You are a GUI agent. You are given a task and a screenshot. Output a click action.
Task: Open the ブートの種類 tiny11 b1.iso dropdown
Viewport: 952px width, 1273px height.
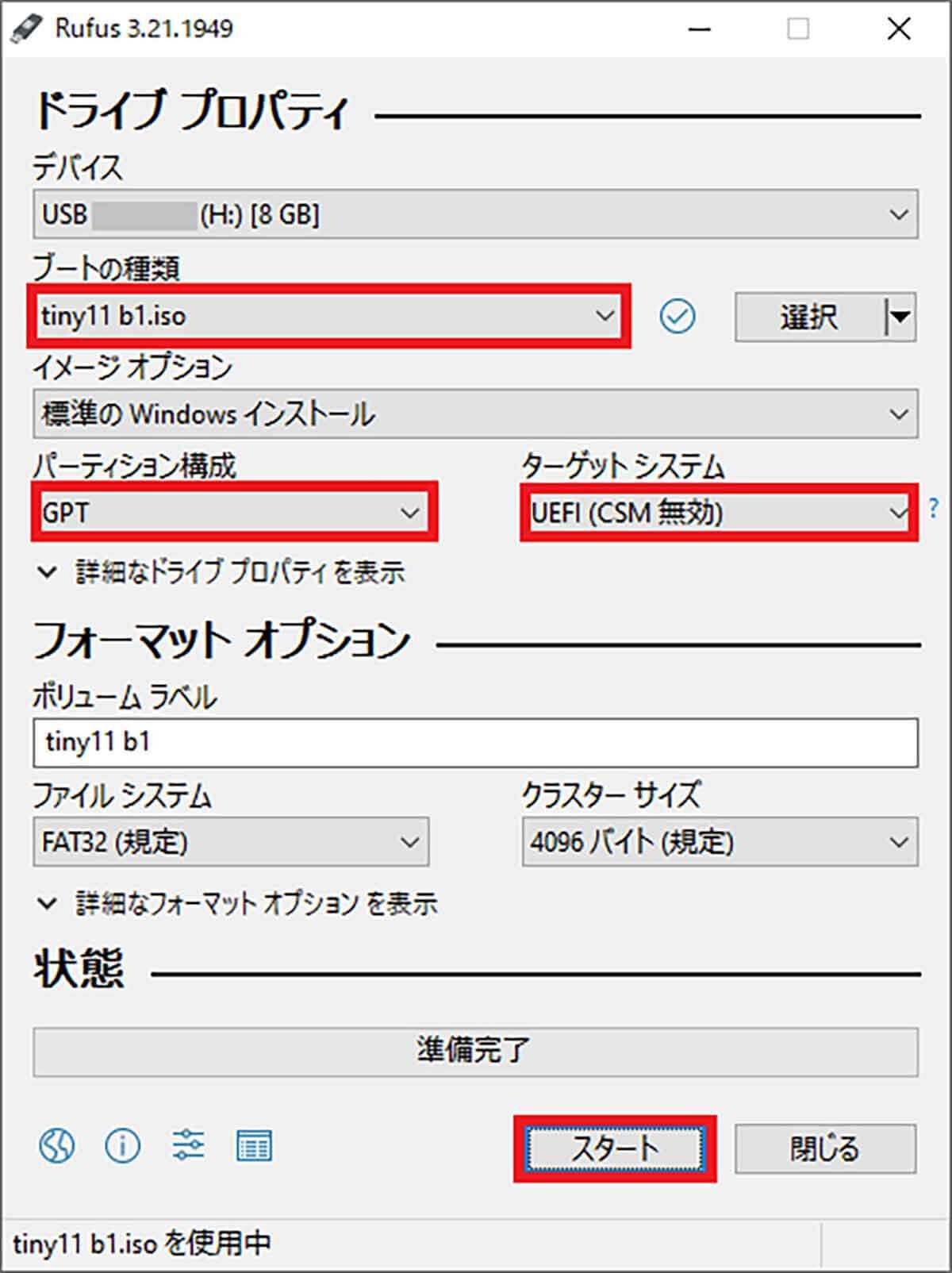(328, 316)
